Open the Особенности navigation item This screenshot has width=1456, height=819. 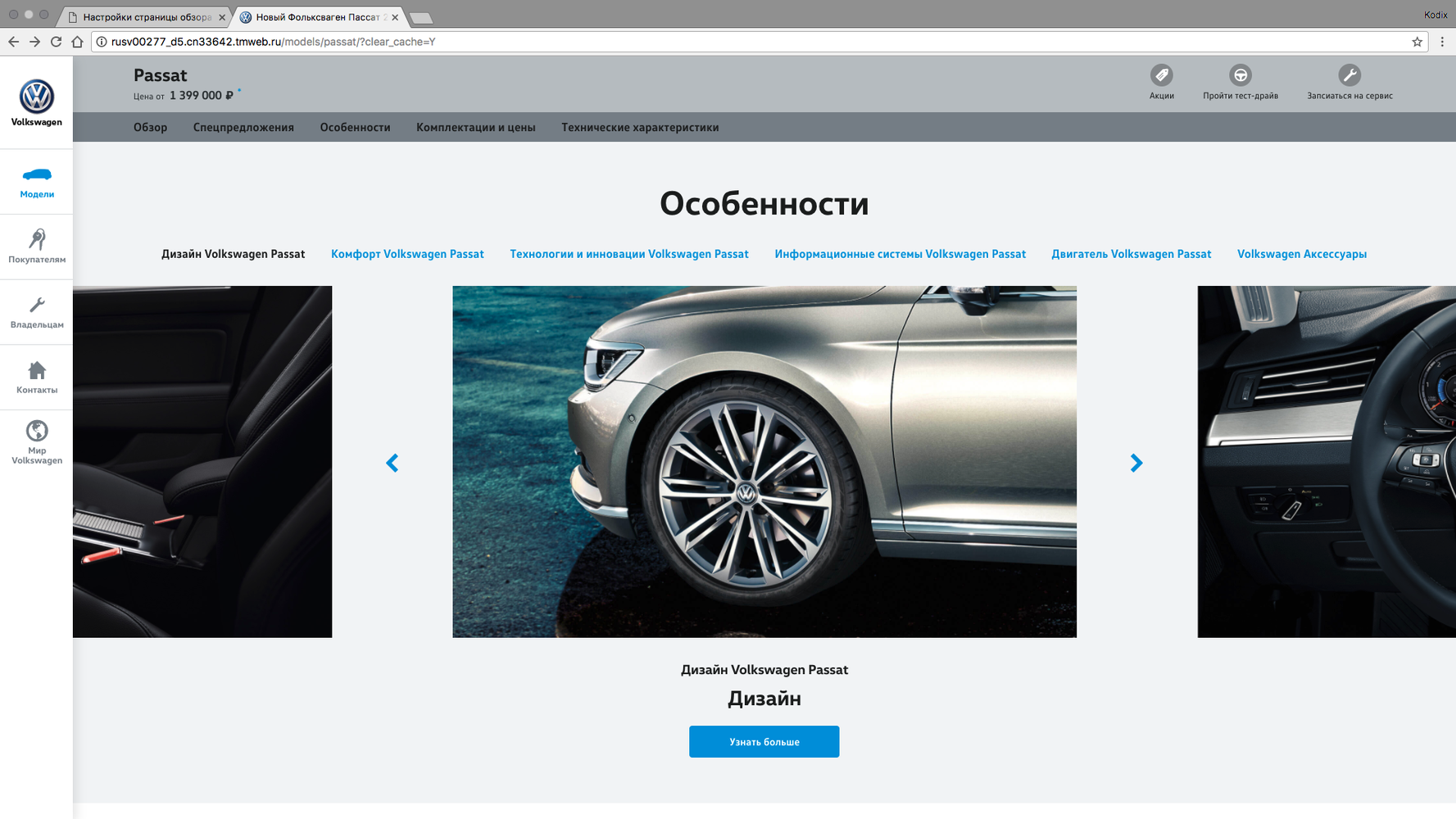(x=355, y=127)
